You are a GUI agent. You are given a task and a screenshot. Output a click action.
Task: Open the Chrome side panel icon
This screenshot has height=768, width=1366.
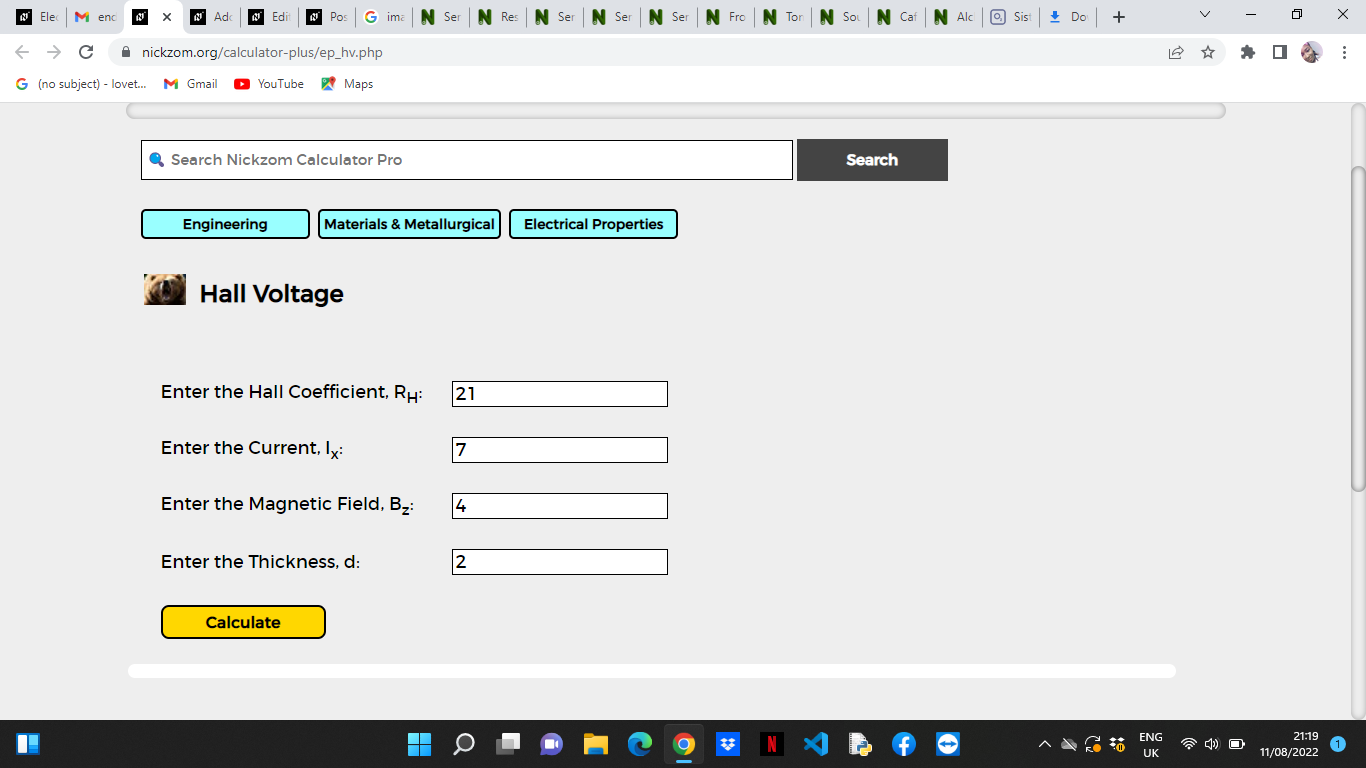(x=1279, y=52)
